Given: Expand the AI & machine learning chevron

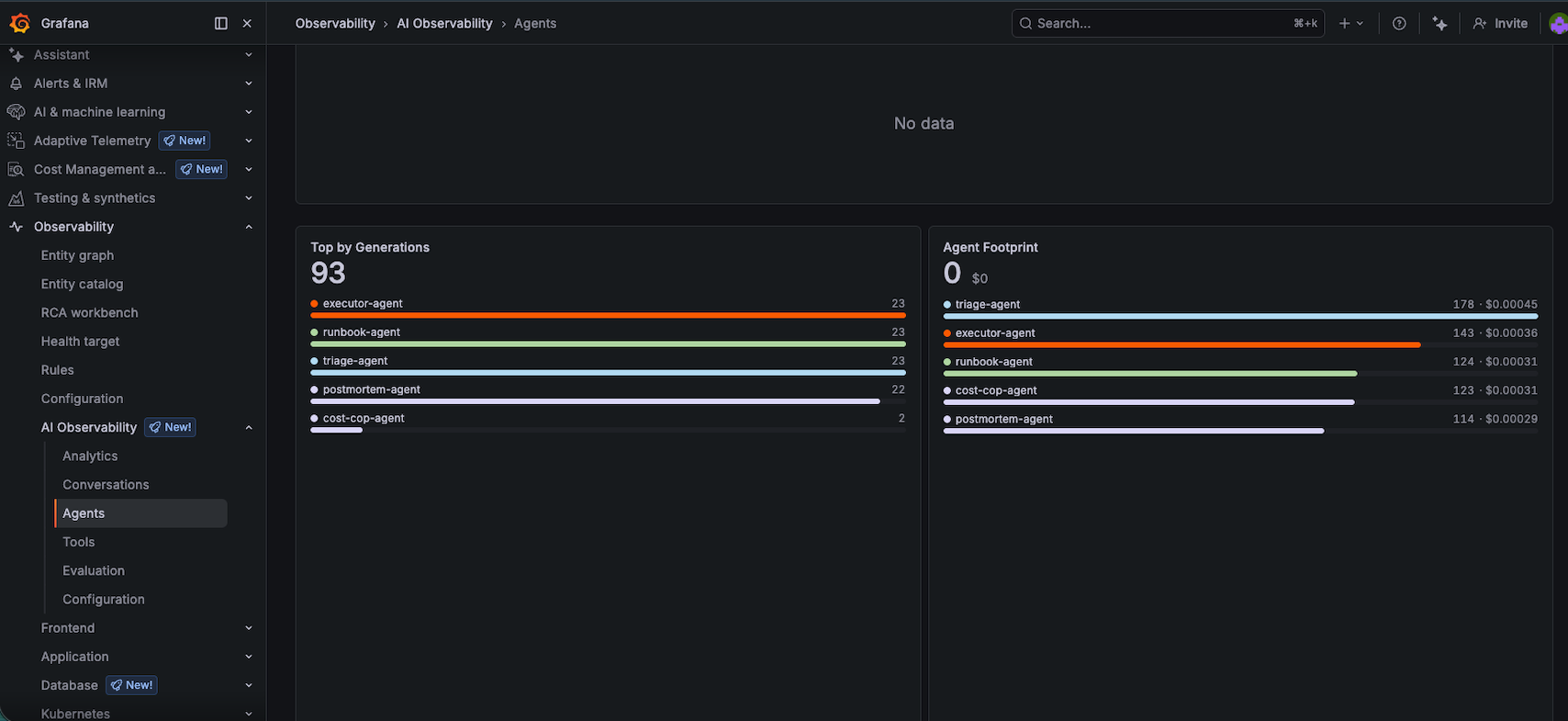Looking at the screenshot, I should pyautogui.click(x=249, y=112).
